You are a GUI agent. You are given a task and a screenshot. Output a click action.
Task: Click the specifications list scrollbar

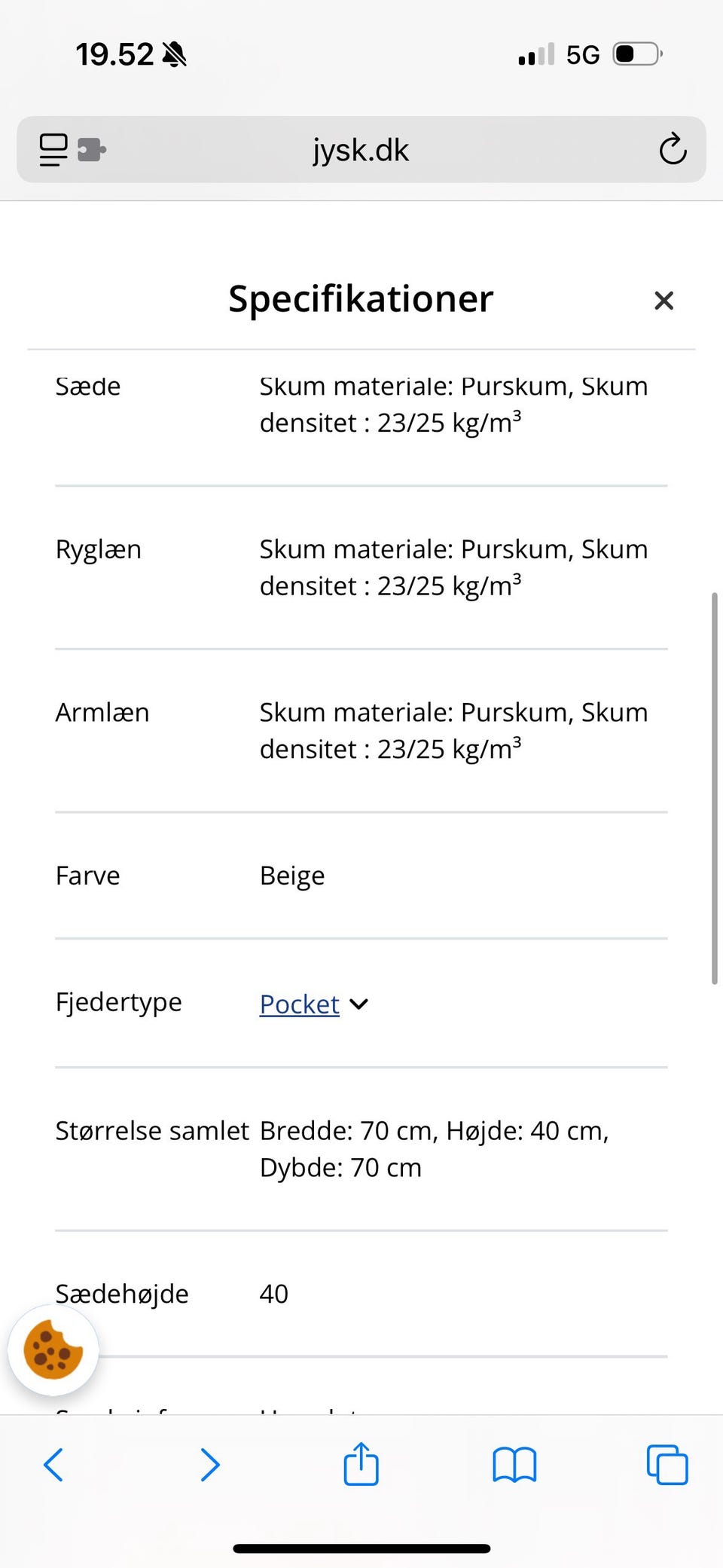714,787
